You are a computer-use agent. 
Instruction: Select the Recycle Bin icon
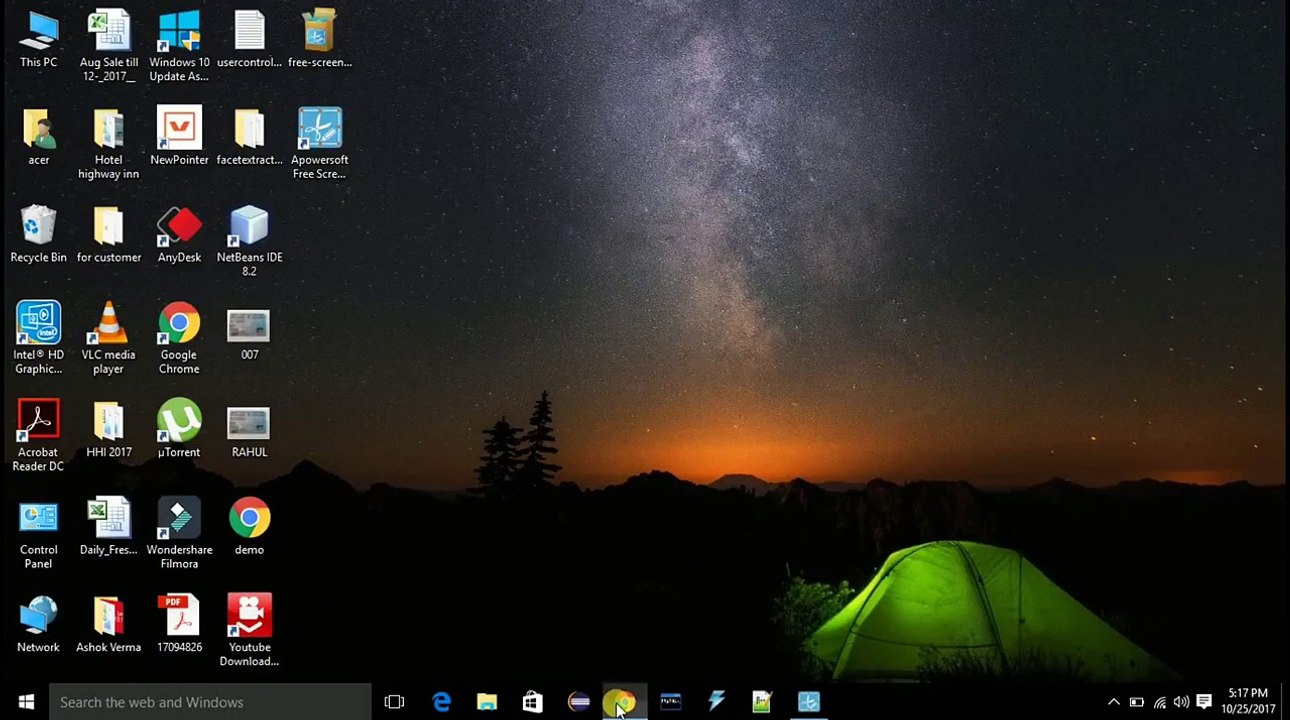38,234
